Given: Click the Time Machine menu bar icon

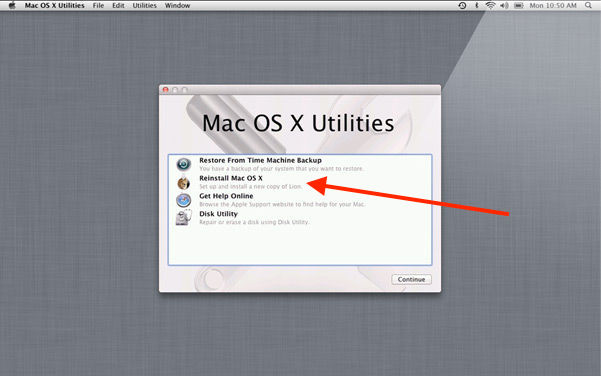Looking at the screenshot, I should click(462, 5).
